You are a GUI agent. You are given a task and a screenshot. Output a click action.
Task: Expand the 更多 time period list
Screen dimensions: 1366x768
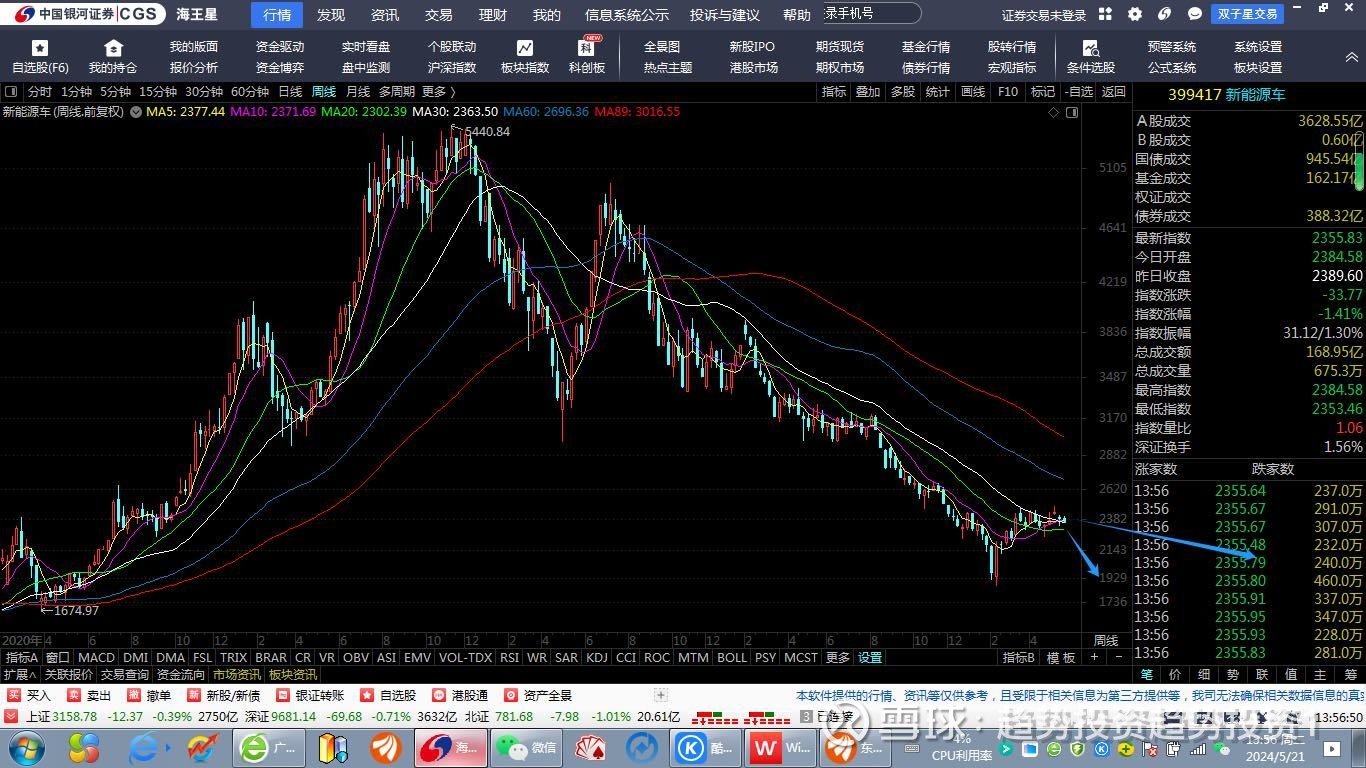click(439, 92)
